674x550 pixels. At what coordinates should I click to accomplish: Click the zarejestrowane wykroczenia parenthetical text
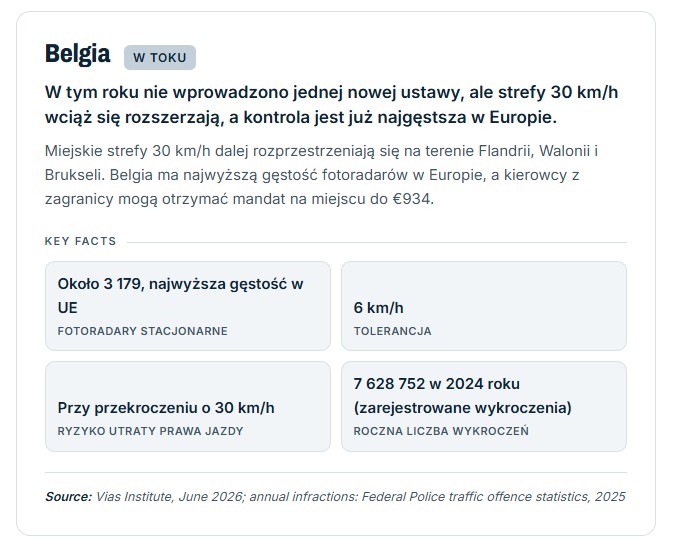coord(463,408)
